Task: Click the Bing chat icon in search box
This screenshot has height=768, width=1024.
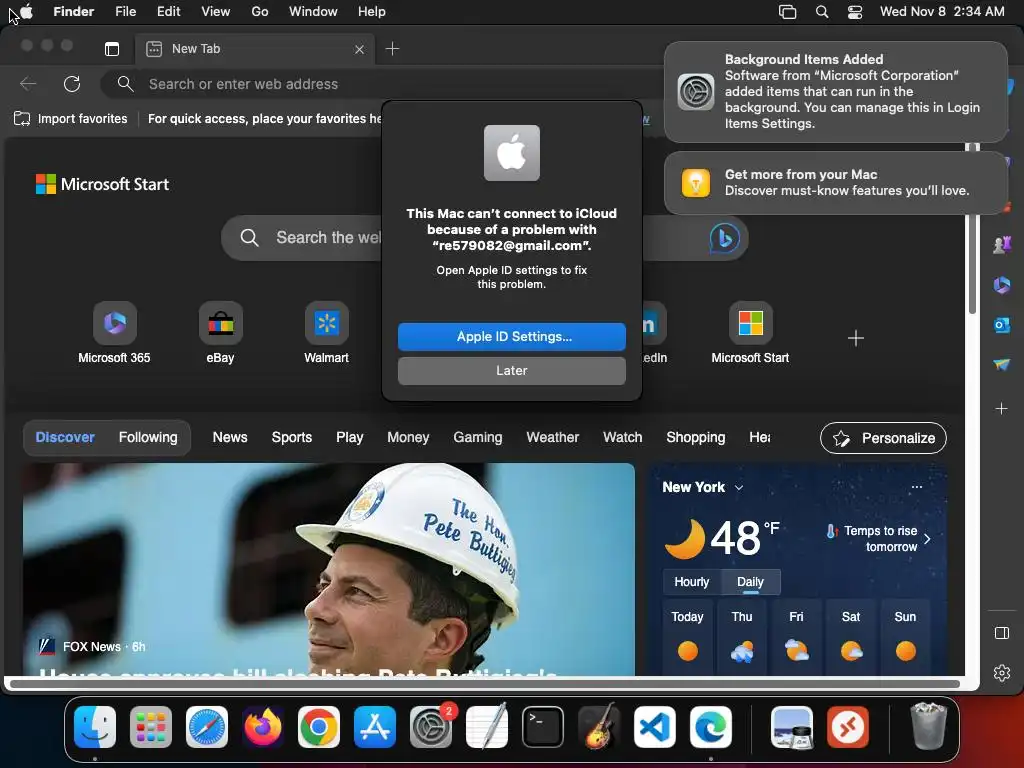Action: [724, 238]
